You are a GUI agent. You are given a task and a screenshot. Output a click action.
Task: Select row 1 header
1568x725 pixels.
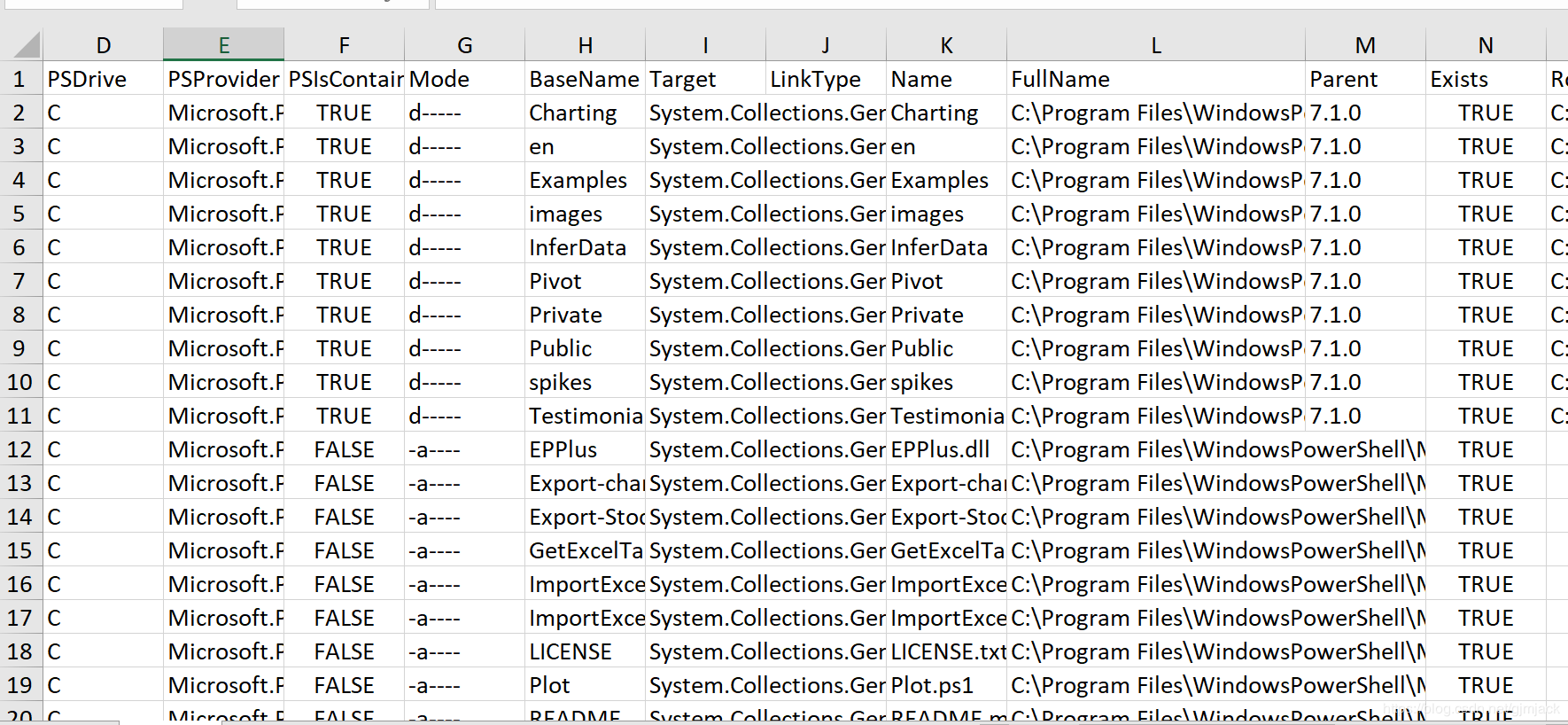pos(21,79)
